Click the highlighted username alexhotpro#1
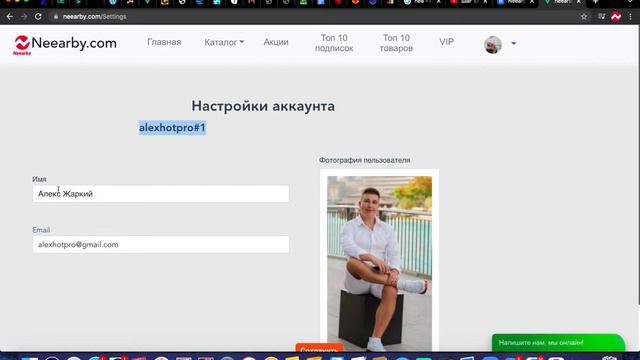 (172, 128)
